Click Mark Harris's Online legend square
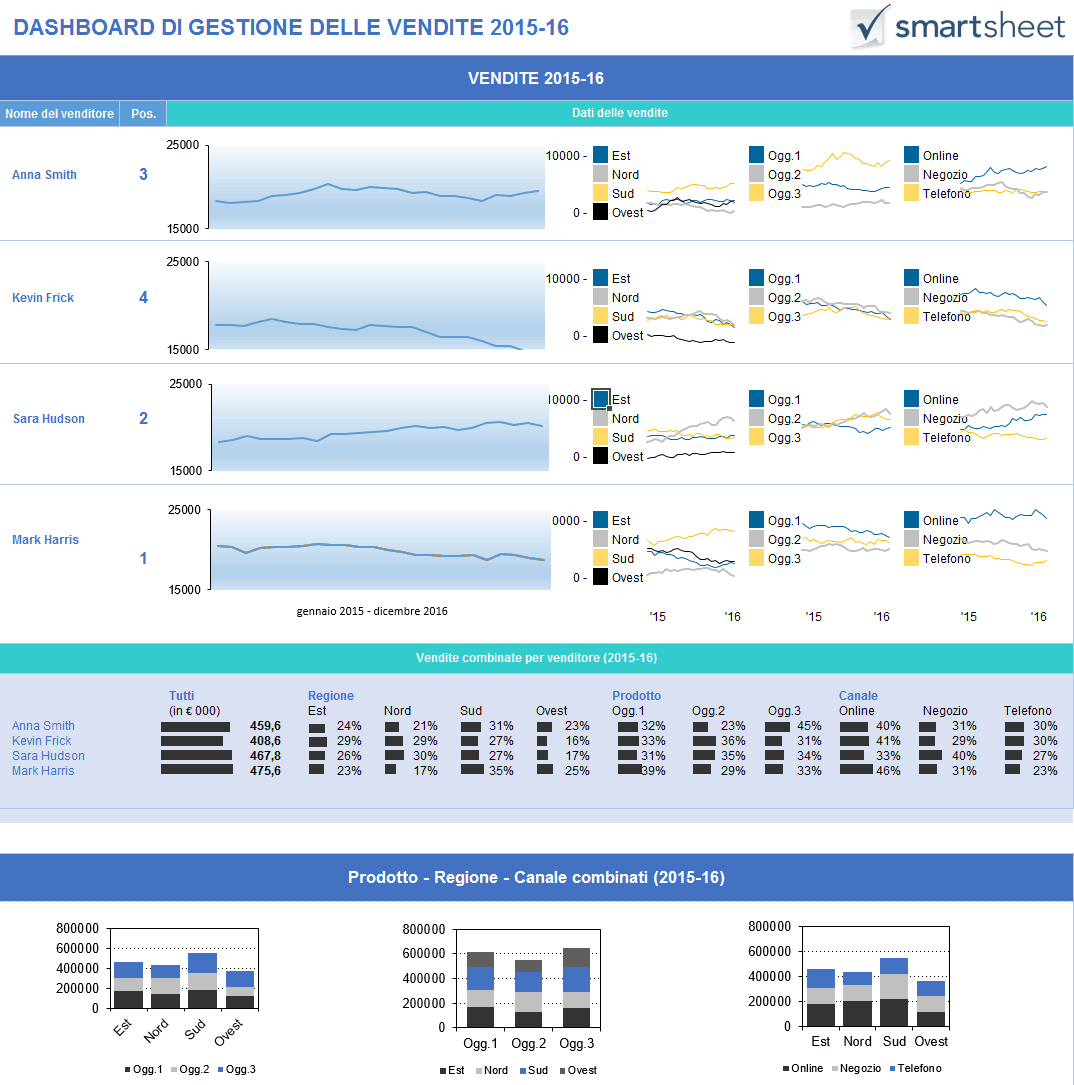1074x1085 pixels. coord(911,520)
